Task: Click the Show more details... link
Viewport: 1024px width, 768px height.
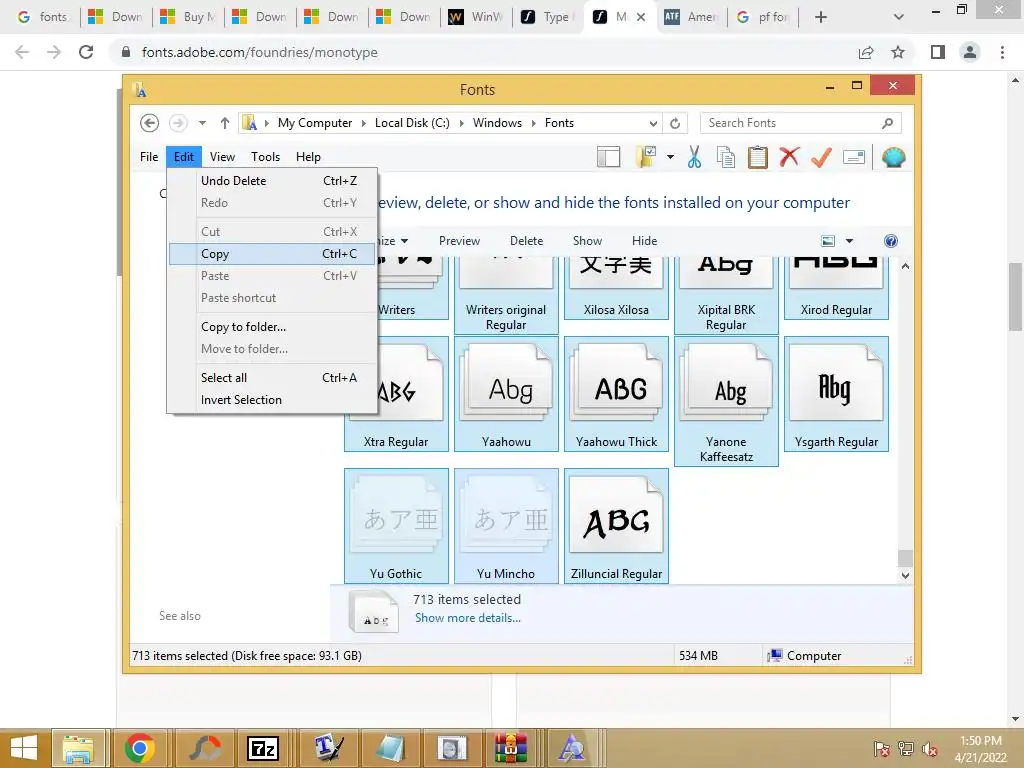Action: click(x=468, y=618)
